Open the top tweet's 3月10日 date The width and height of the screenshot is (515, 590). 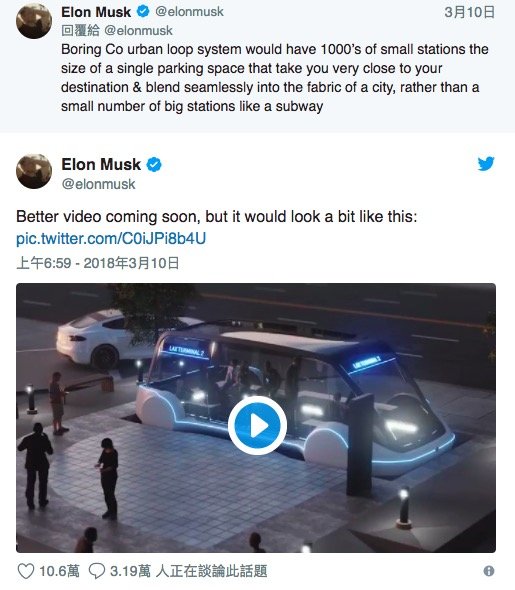click(x=469, y=12)
